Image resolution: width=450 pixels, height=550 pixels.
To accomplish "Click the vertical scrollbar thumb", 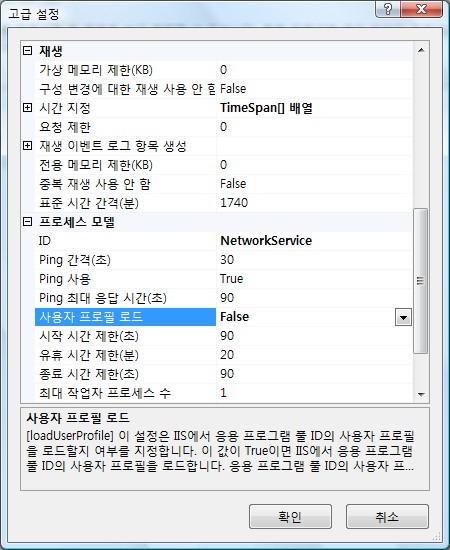I will click(x=421, y=281).
